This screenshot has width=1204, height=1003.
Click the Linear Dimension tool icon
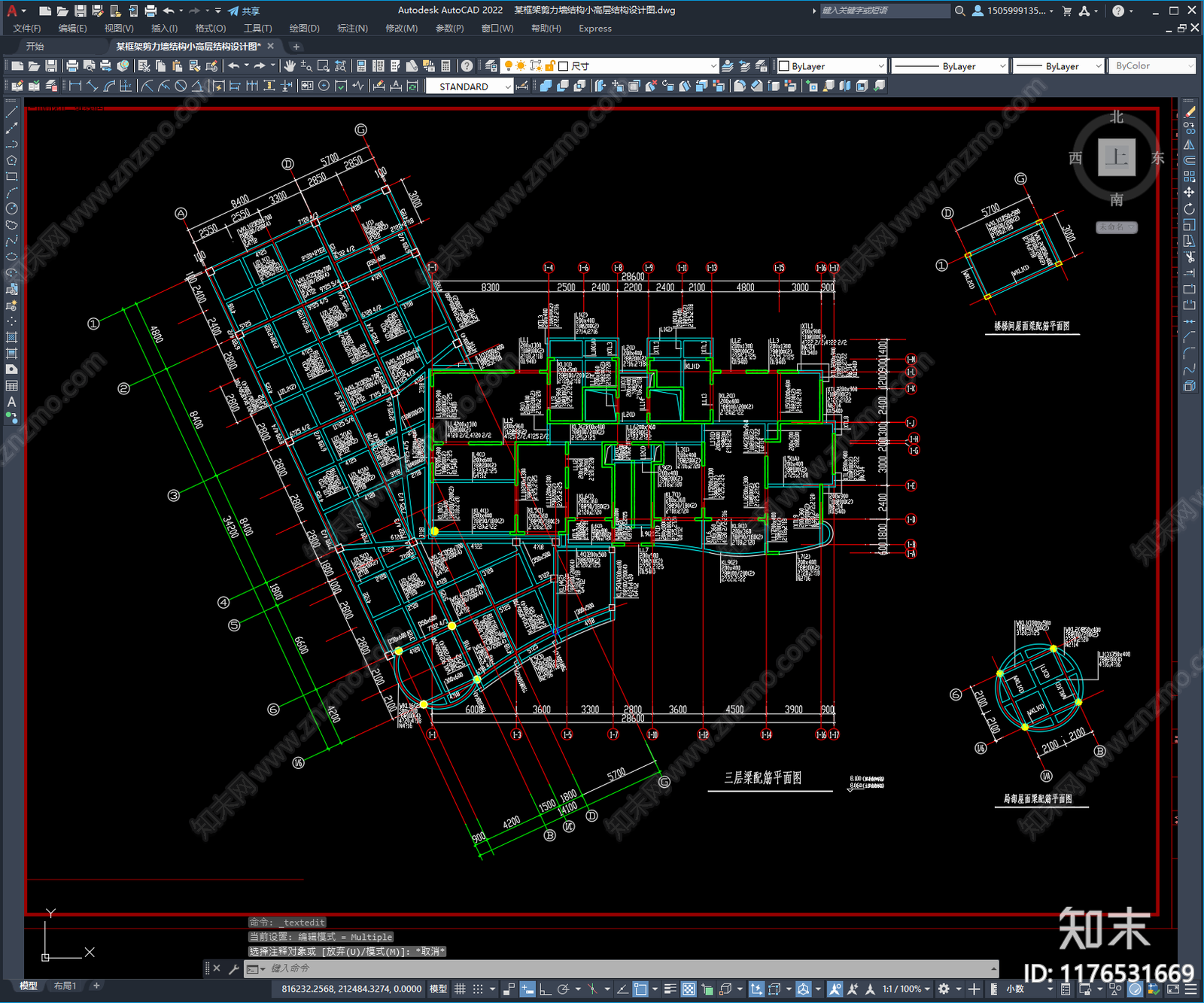click(x=75, y=86)
